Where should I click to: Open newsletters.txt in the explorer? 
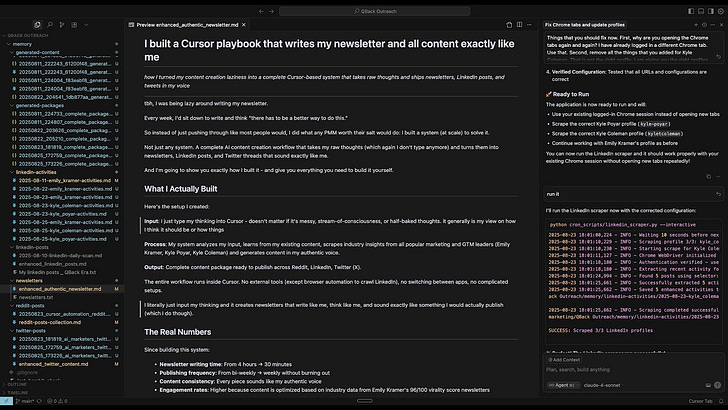(x=62, y=297)
